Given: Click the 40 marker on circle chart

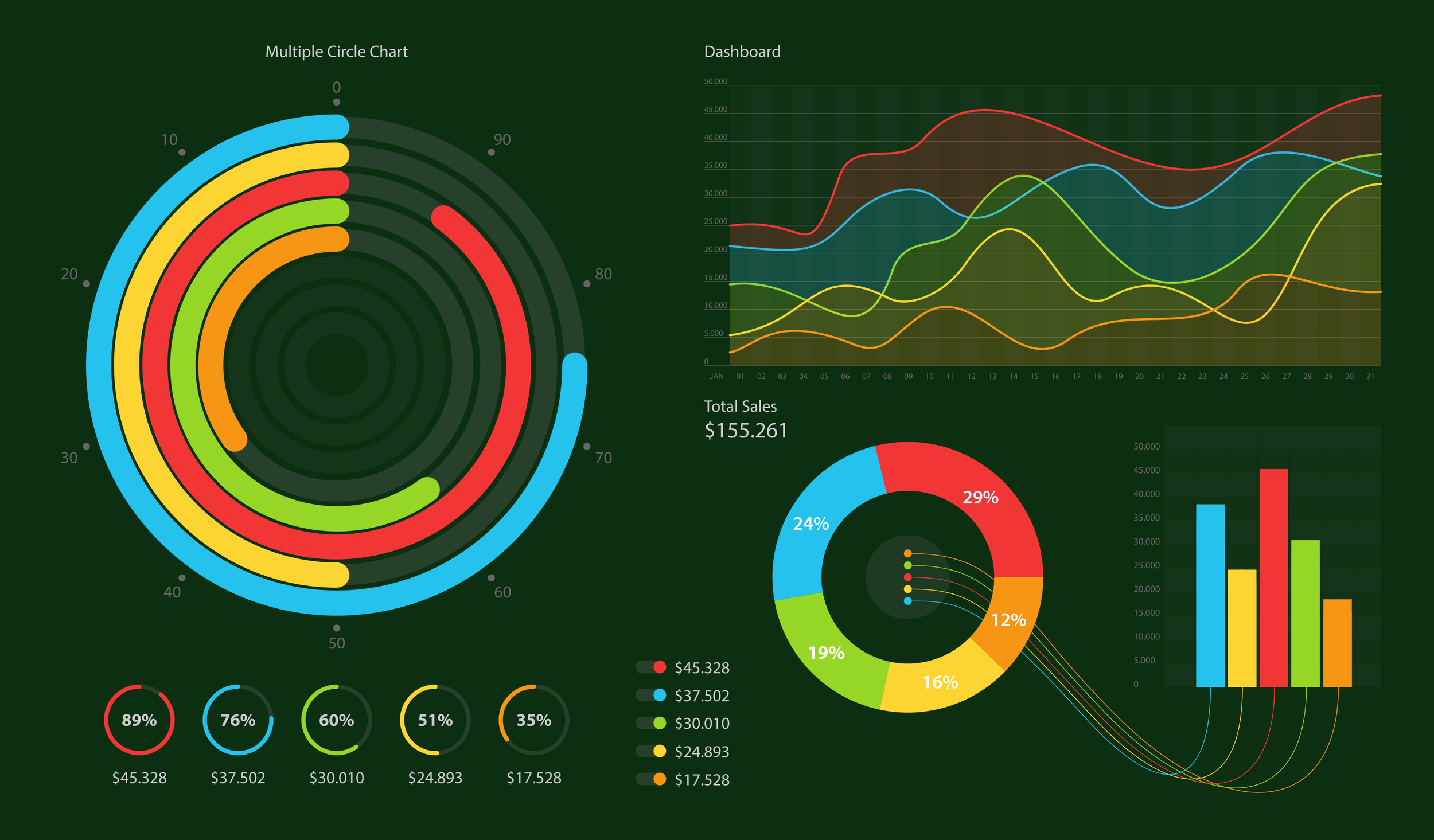Looking at the screenshot, I should click(172, 592).
